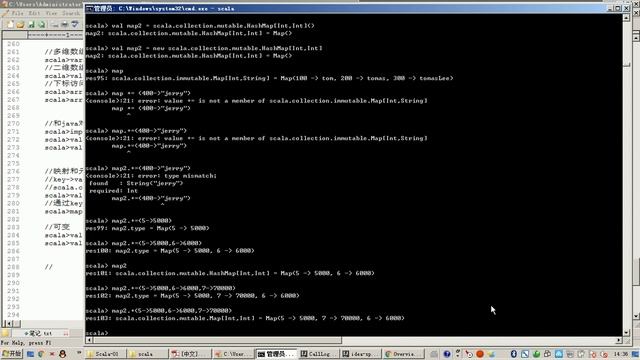Viewport: 640px width, 360px height.
Task: Open the cmd window system menu icon
Action: pyautogui.click(x=90, y=8)
